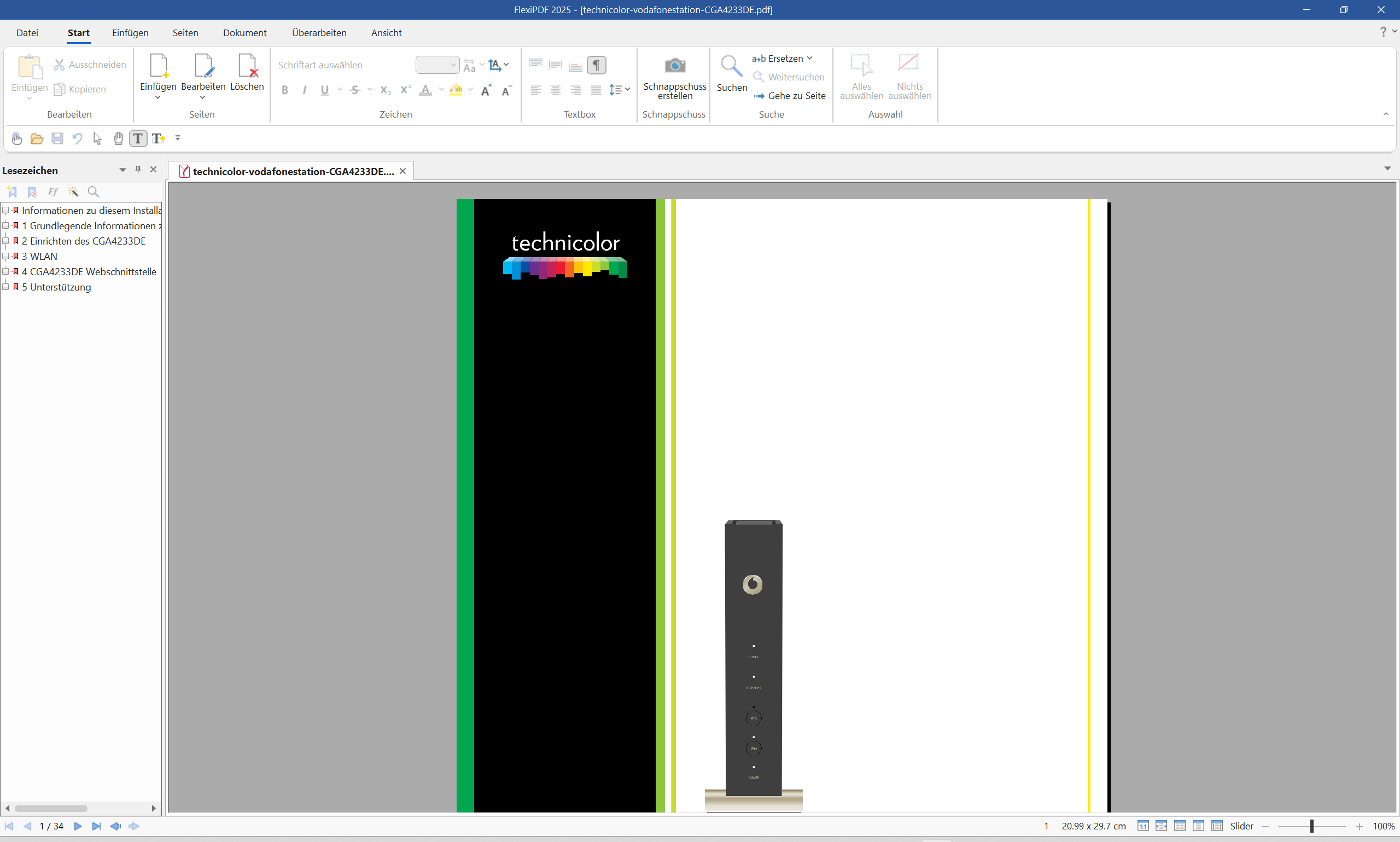Image resolution: width=1400 pixels, height=842 pixels.
Task: Click the Schnappschuss erstellen camera icon
Action: [x=674, y=66]
